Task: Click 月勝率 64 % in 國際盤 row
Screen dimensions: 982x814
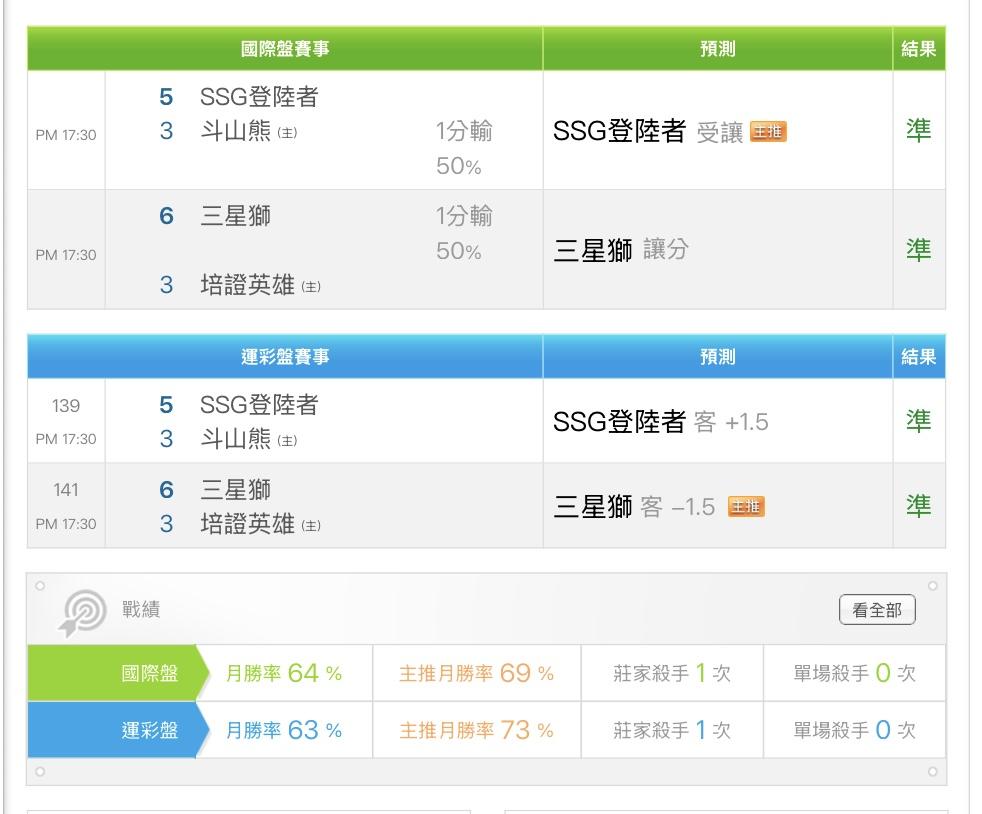Action: (284, 673)
